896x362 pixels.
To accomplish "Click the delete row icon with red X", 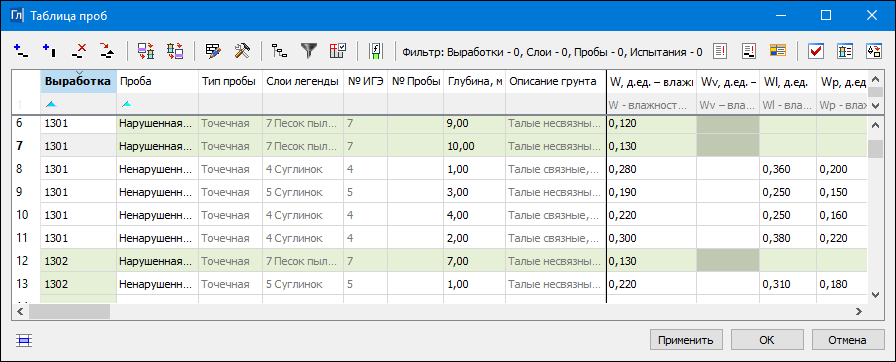I will click(79, 51).
